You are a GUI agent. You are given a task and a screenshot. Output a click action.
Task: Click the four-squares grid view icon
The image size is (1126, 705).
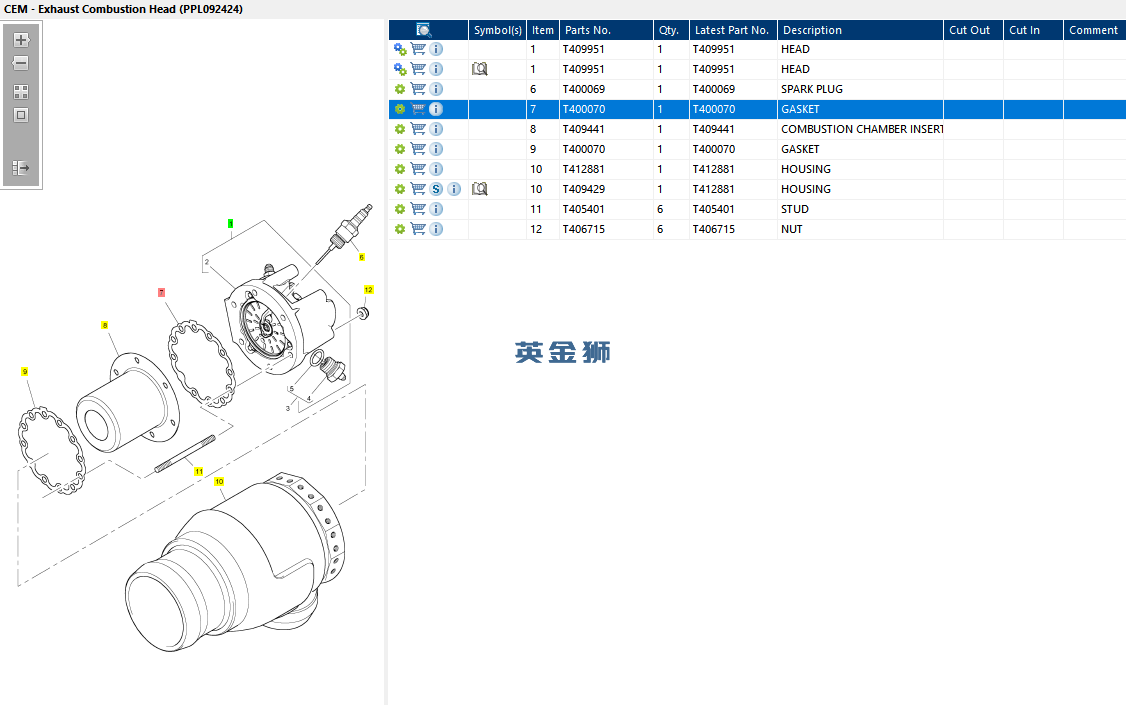click(21, 92)
